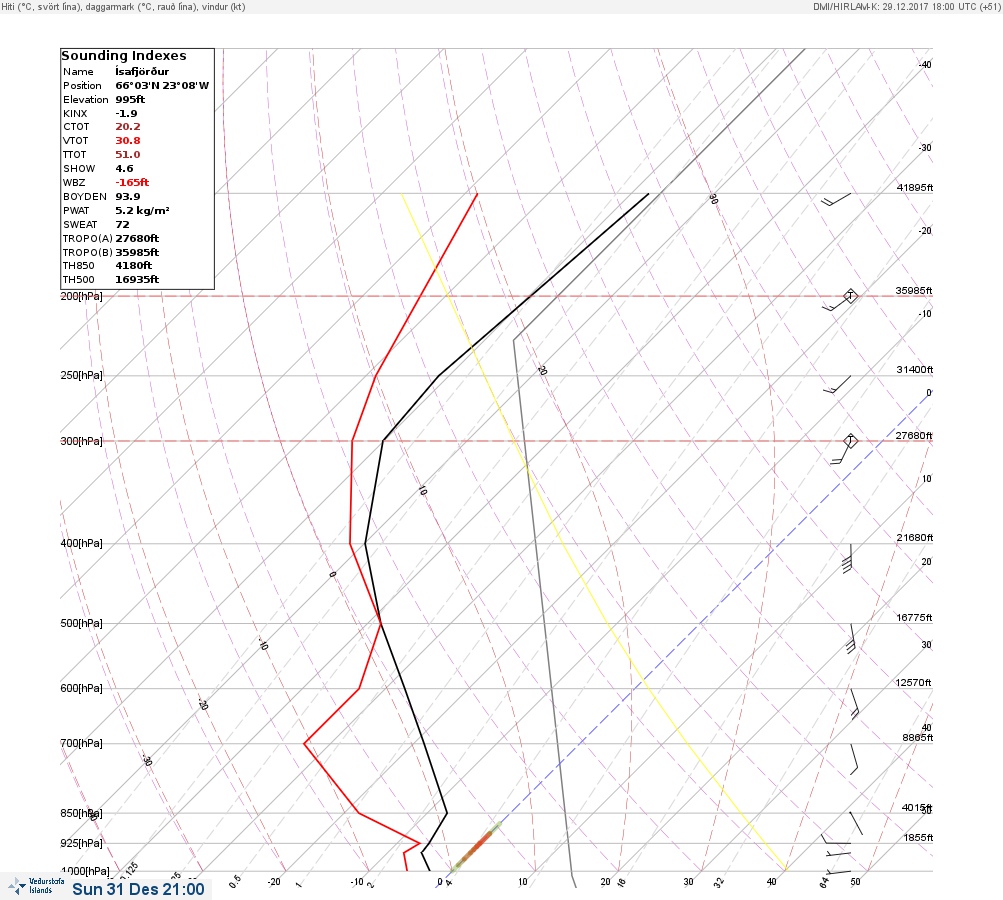1003x900 pixels.
Task: Click the wind barb beside the 21680ft label
Action: click(848, 558)
